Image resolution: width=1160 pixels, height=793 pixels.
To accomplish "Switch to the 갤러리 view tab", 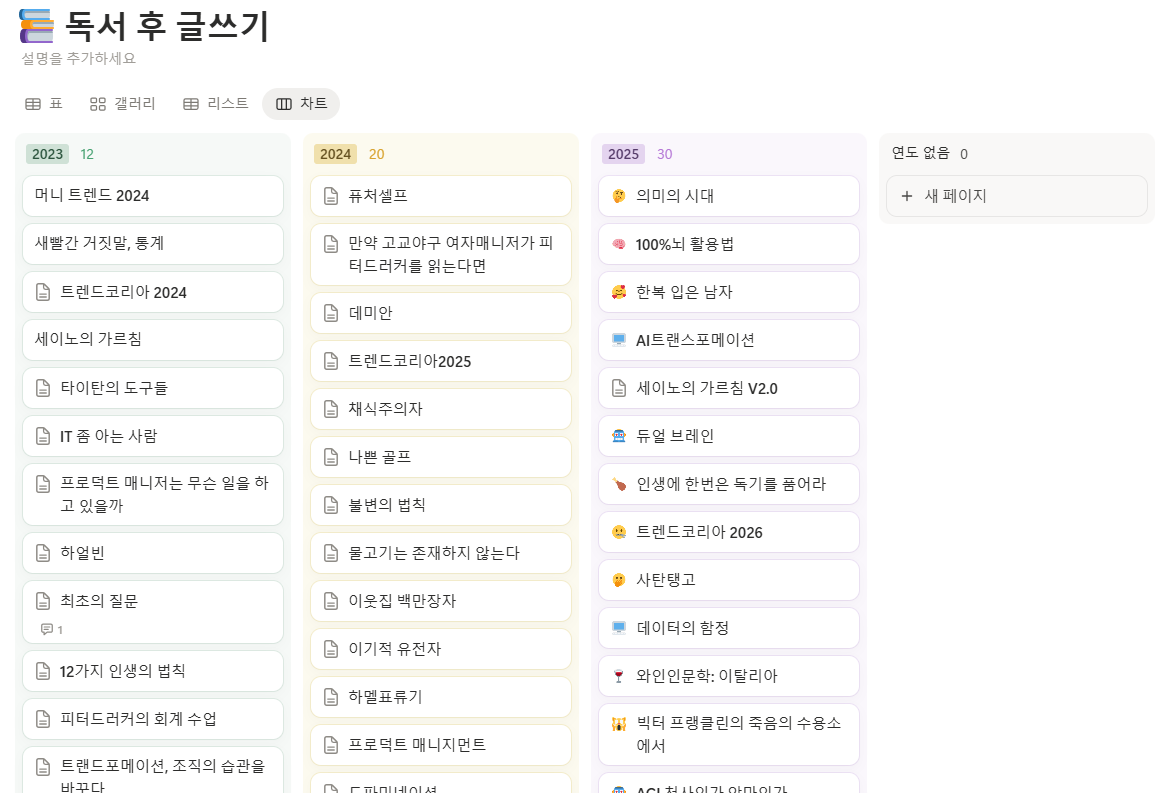I will 122,102.
